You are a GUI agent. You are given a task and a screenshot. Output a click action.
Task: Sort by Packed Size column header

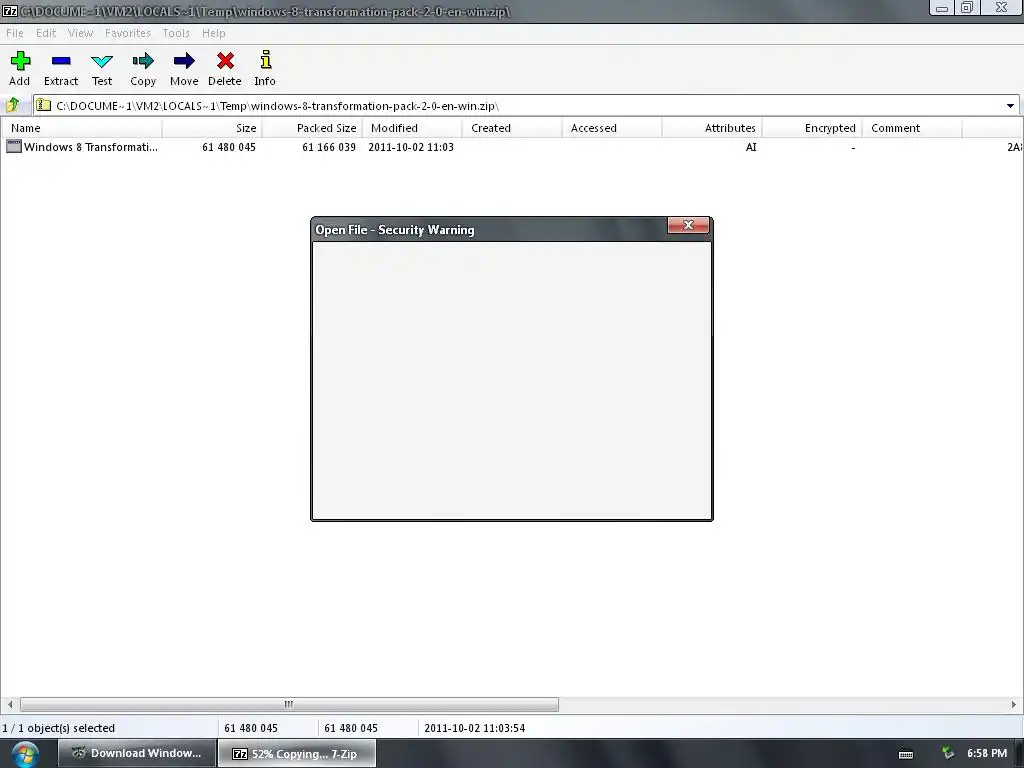pyautogui.click(x=312, y=128)
